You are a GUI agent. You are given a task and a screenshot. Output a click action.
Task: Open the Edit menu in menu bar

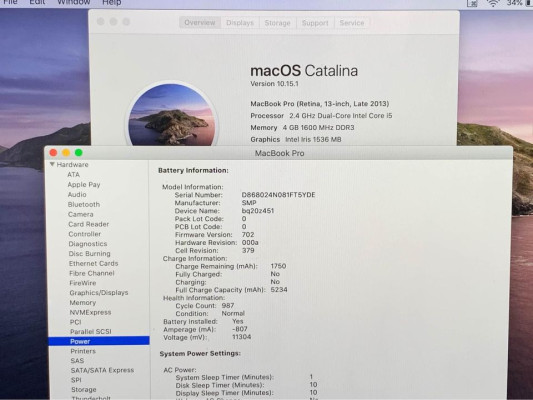pyautogui.click(x=37, y=2)
